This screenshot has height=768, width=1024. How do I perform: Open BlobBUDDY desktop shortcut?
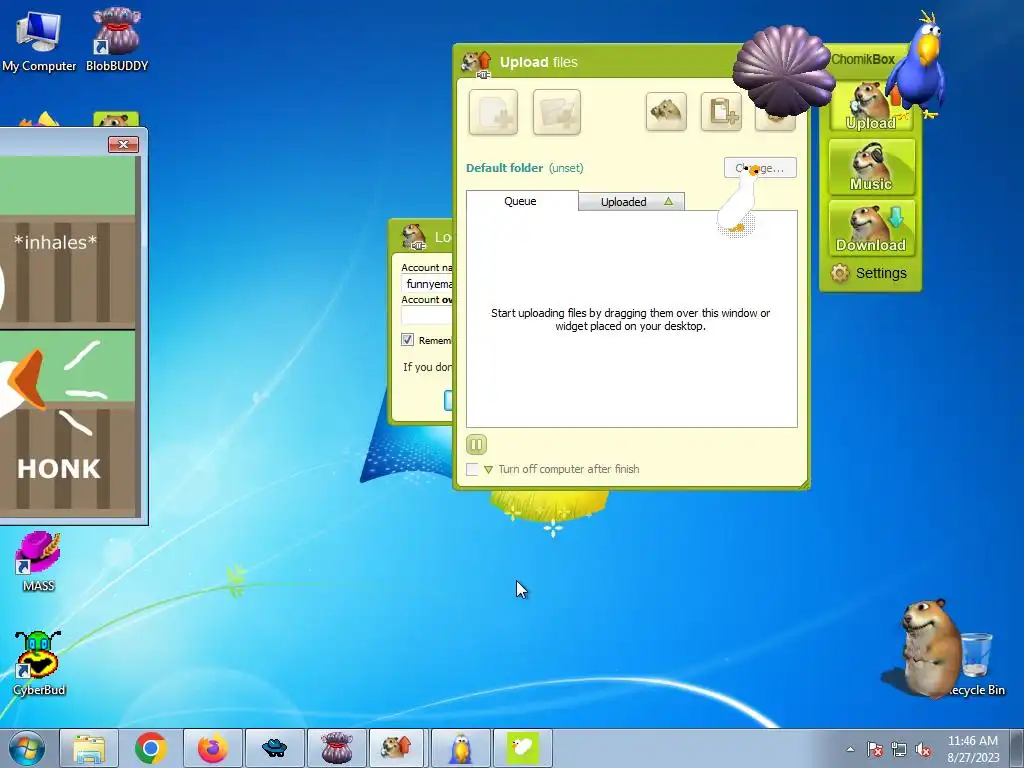pyautogui.click(x=117, y=39)
